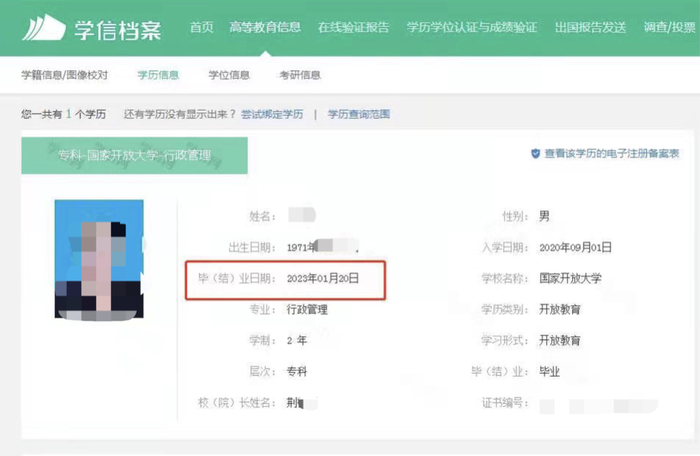
Task: Click the 学信档案 logo icon
Action: 44,28
